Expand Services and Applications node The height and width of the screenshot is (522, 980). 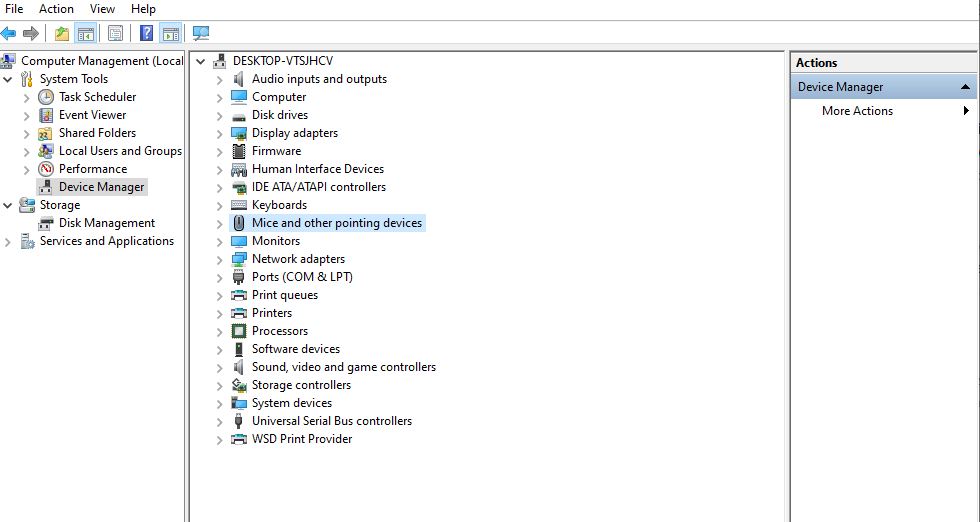click(8, 242)
